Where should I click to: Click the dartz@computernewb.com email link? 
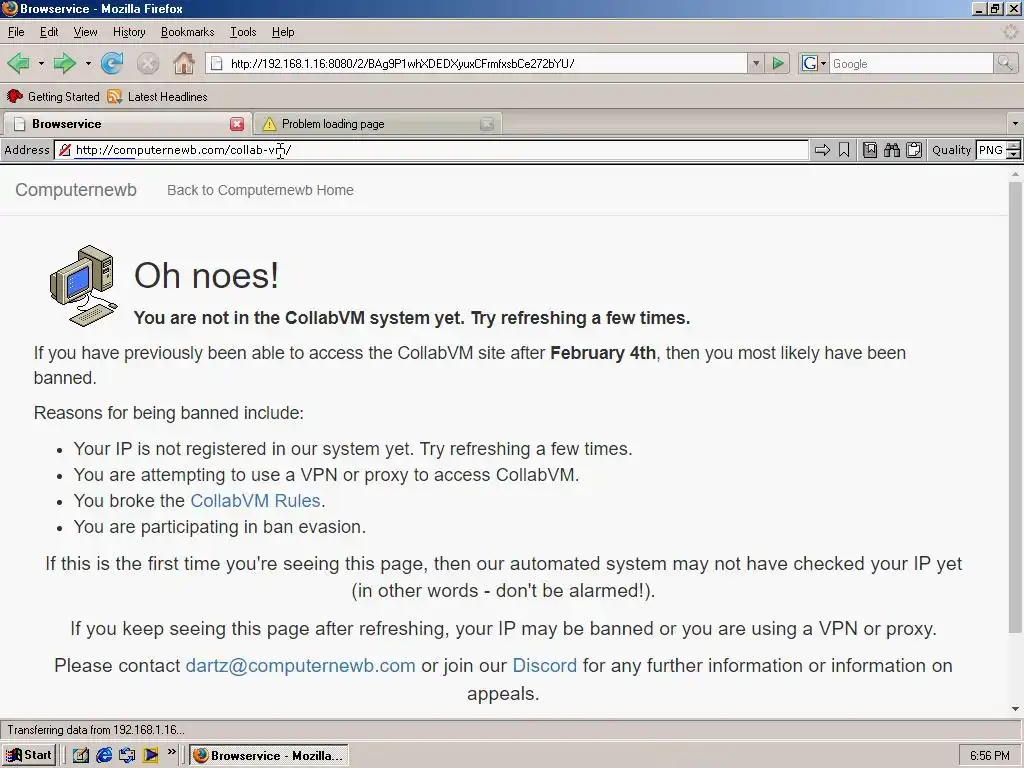pos(300,665)
